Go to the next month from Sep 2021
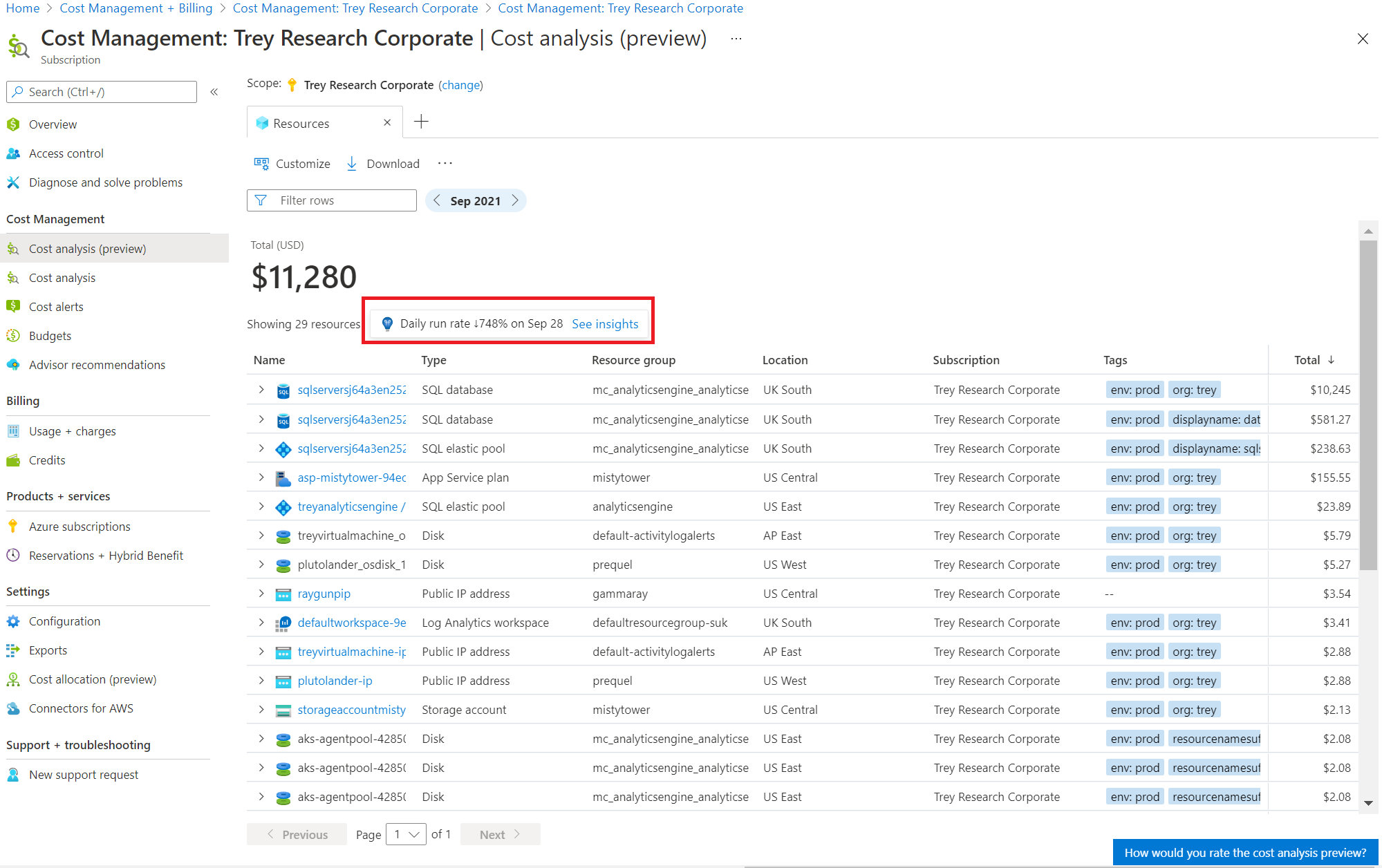The height and width of the screenshot is (868, 1382). (515, 200)
